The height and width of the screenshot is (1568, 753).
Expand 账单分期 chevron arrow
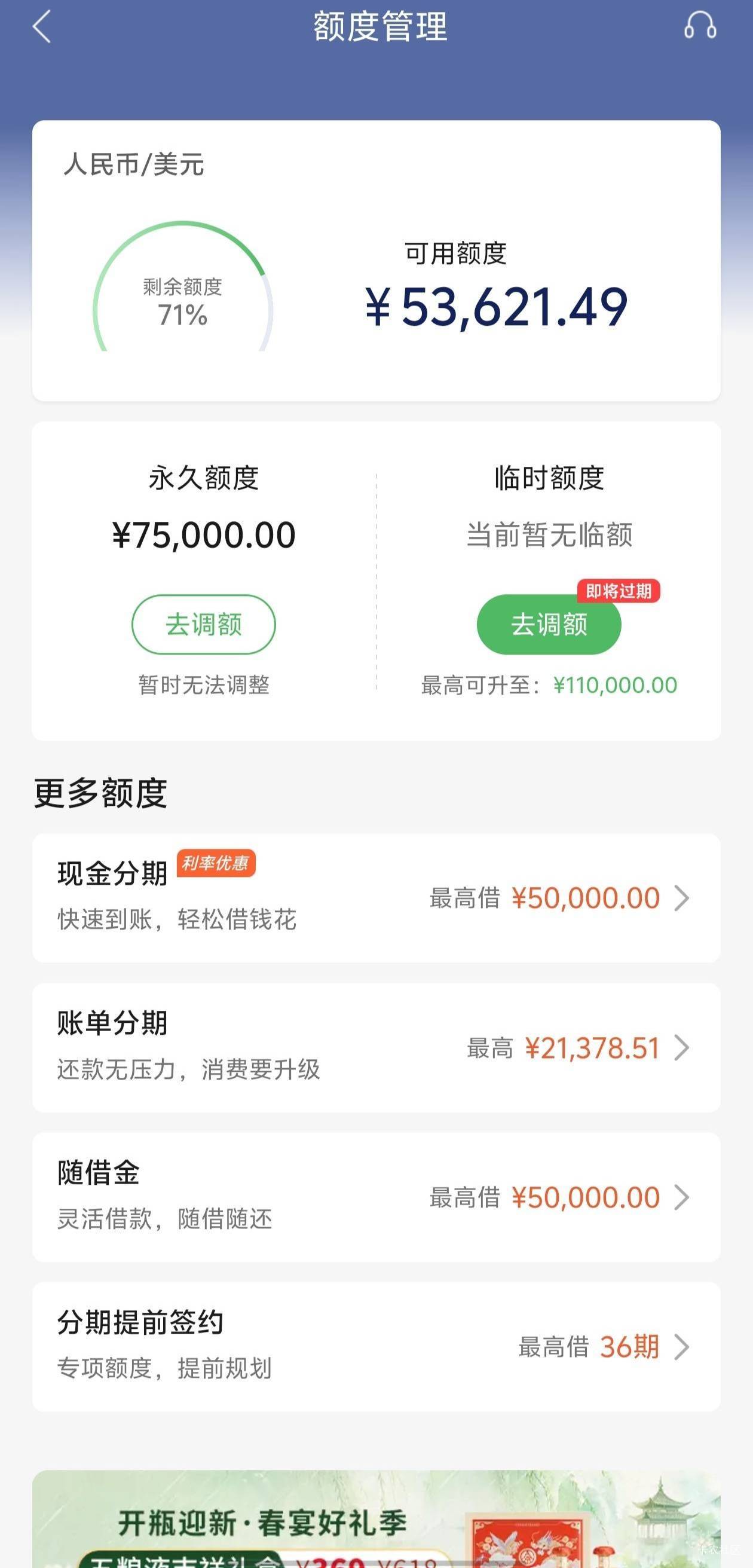[682, 1047]
